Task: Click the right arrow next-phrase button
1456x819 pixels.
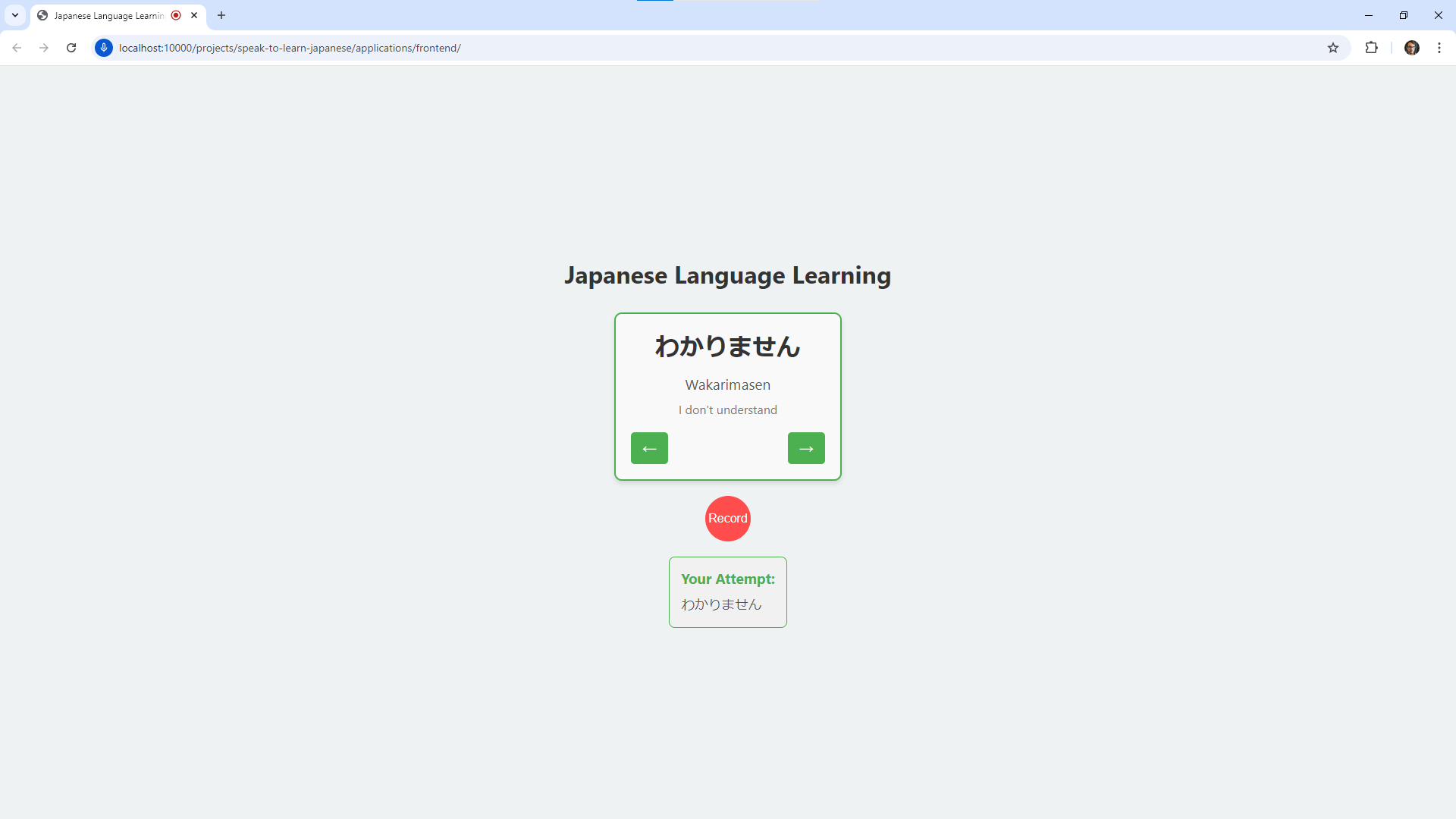Action: [x=806, y=448]
